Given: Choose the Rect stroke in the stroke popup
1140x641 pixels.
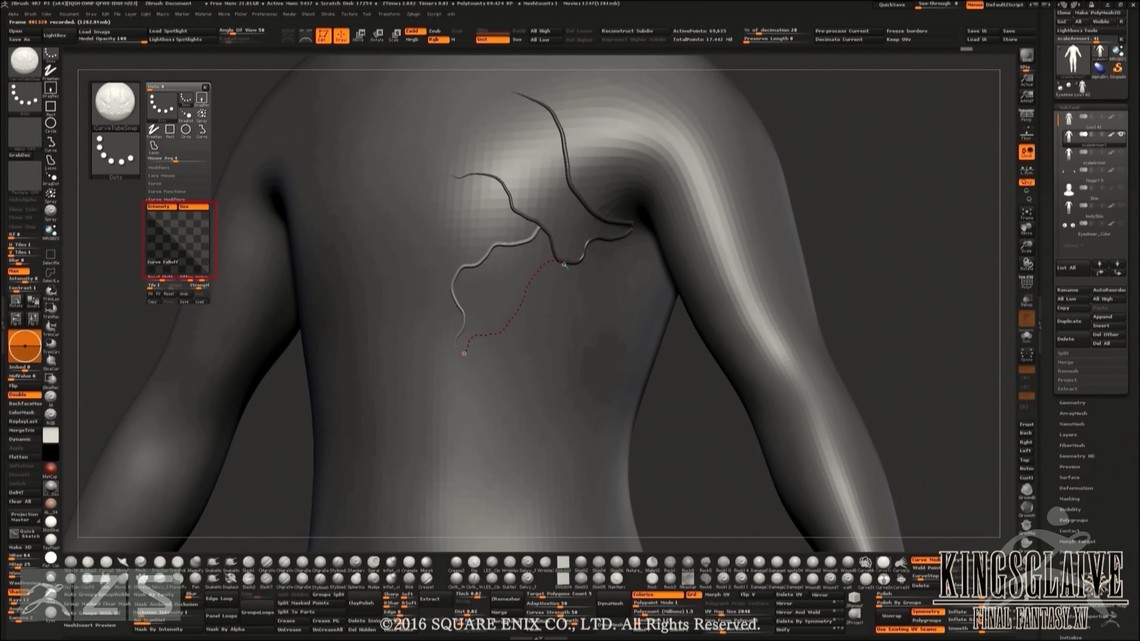Looking at the screenshot, I should pos(170,130).
